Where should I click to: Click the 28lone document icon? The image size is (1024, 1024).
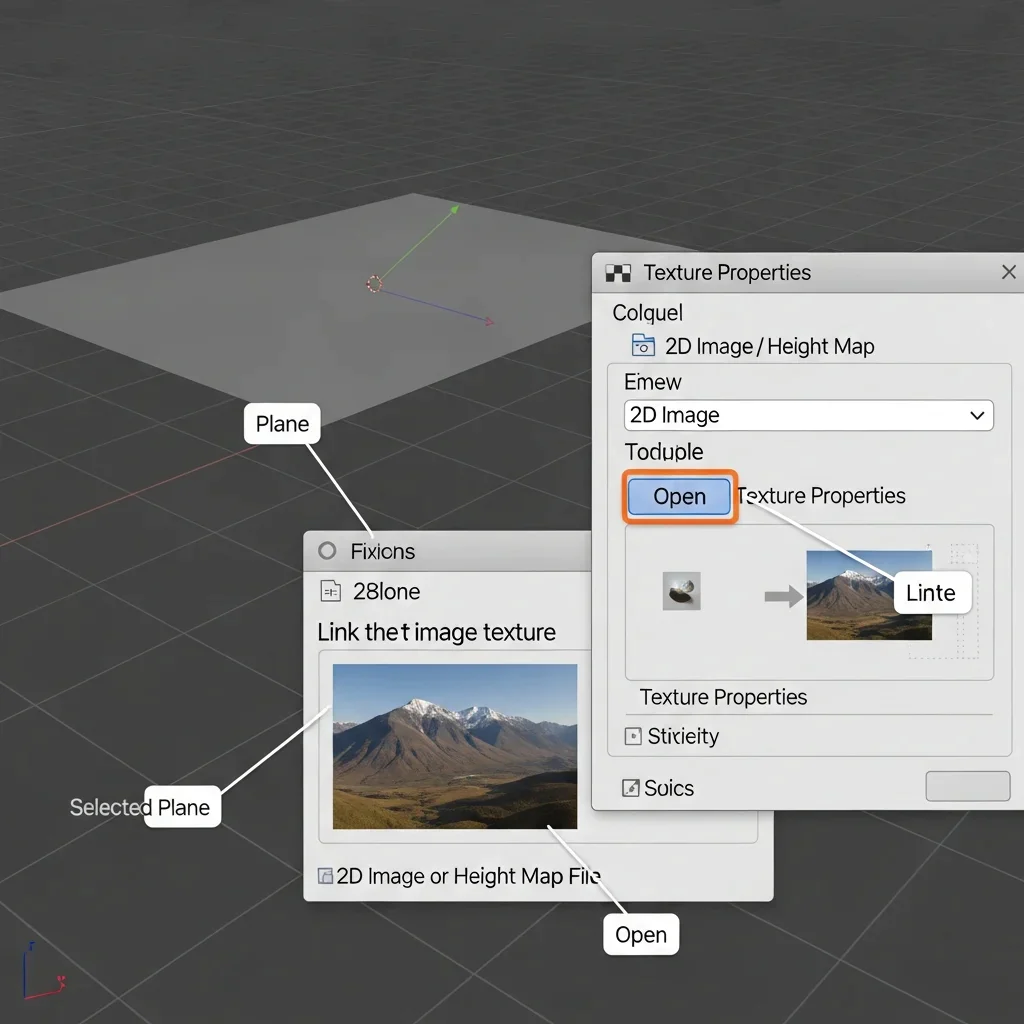tap(331, 591)
